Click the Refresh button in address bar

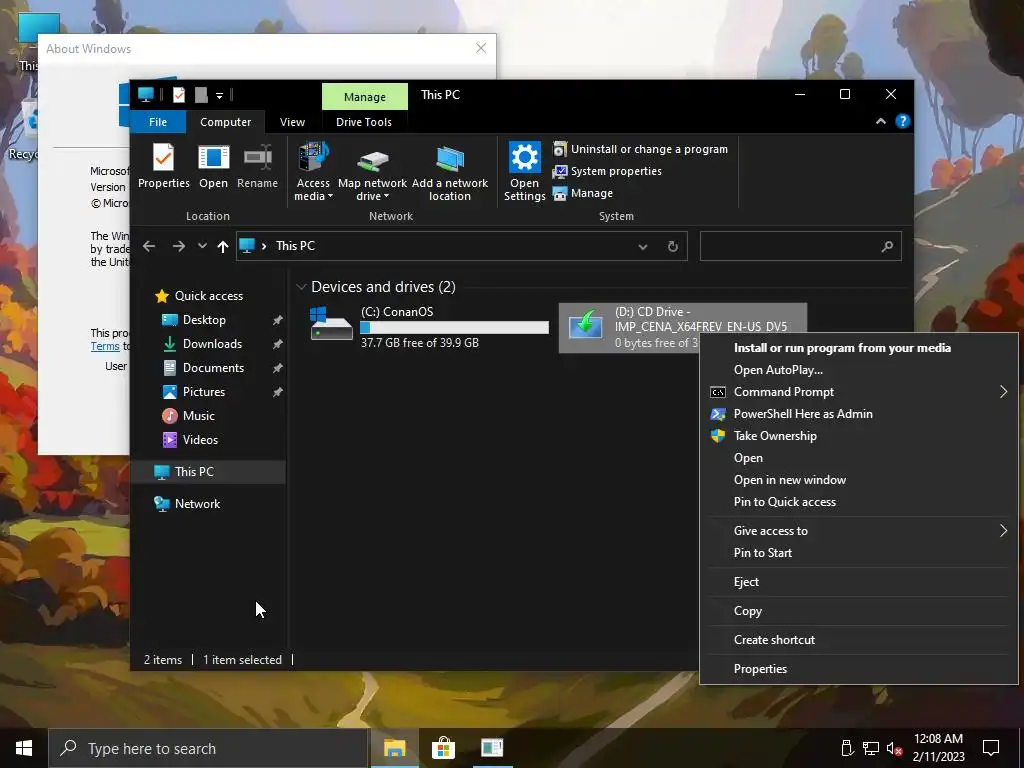pyautogui.click(x=673, y=246)
